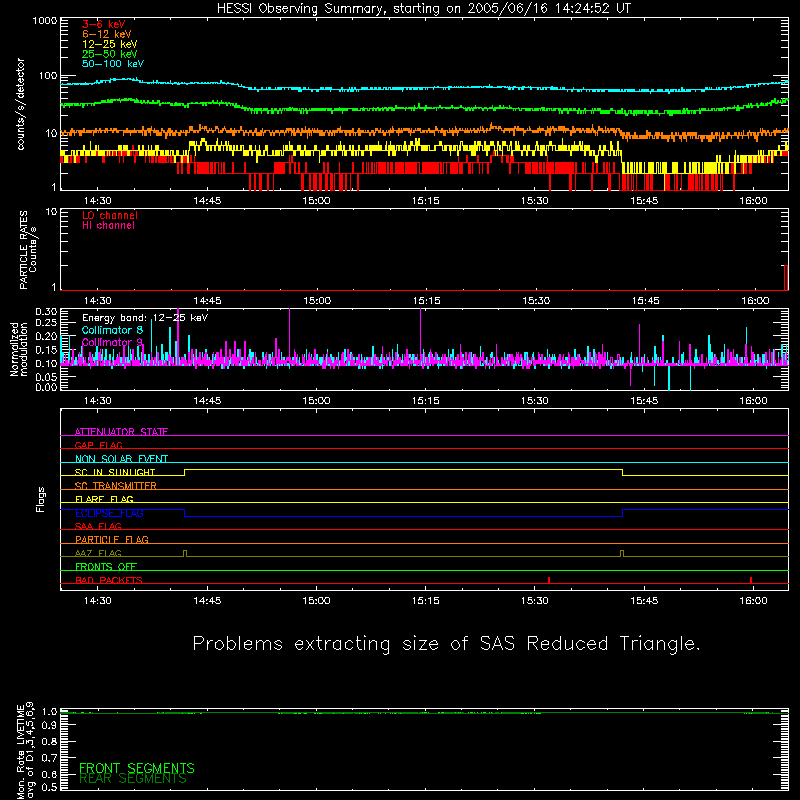Select the orange 6-12 keV legend label
The width and height of the screenshot is (800, 800).
pyautogui.click(x=107, y=34)
